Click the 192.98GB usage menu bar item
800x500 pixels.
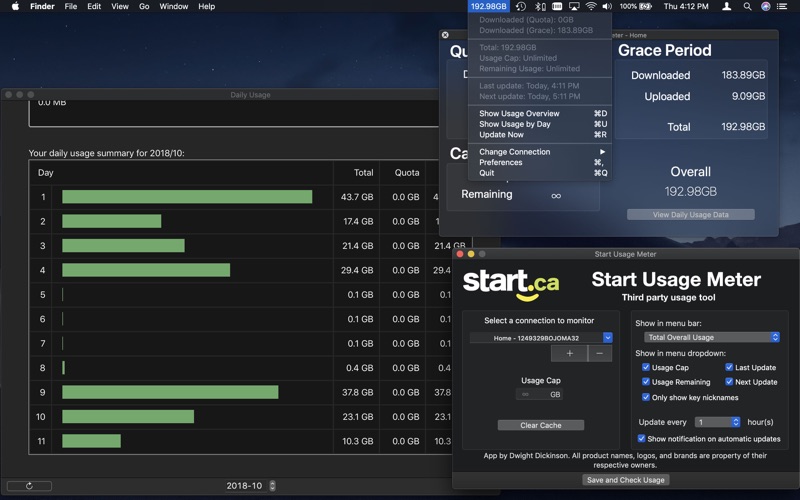point(488,6)
